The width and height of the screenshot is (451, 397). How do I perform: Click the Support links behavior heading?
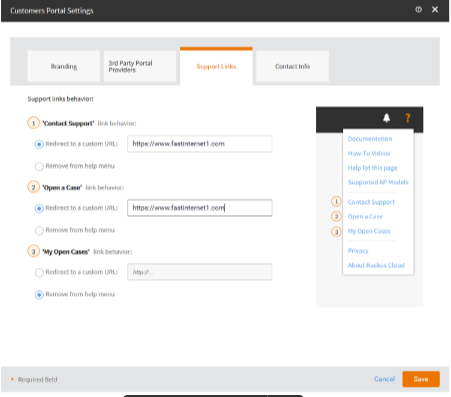(60, 99)
